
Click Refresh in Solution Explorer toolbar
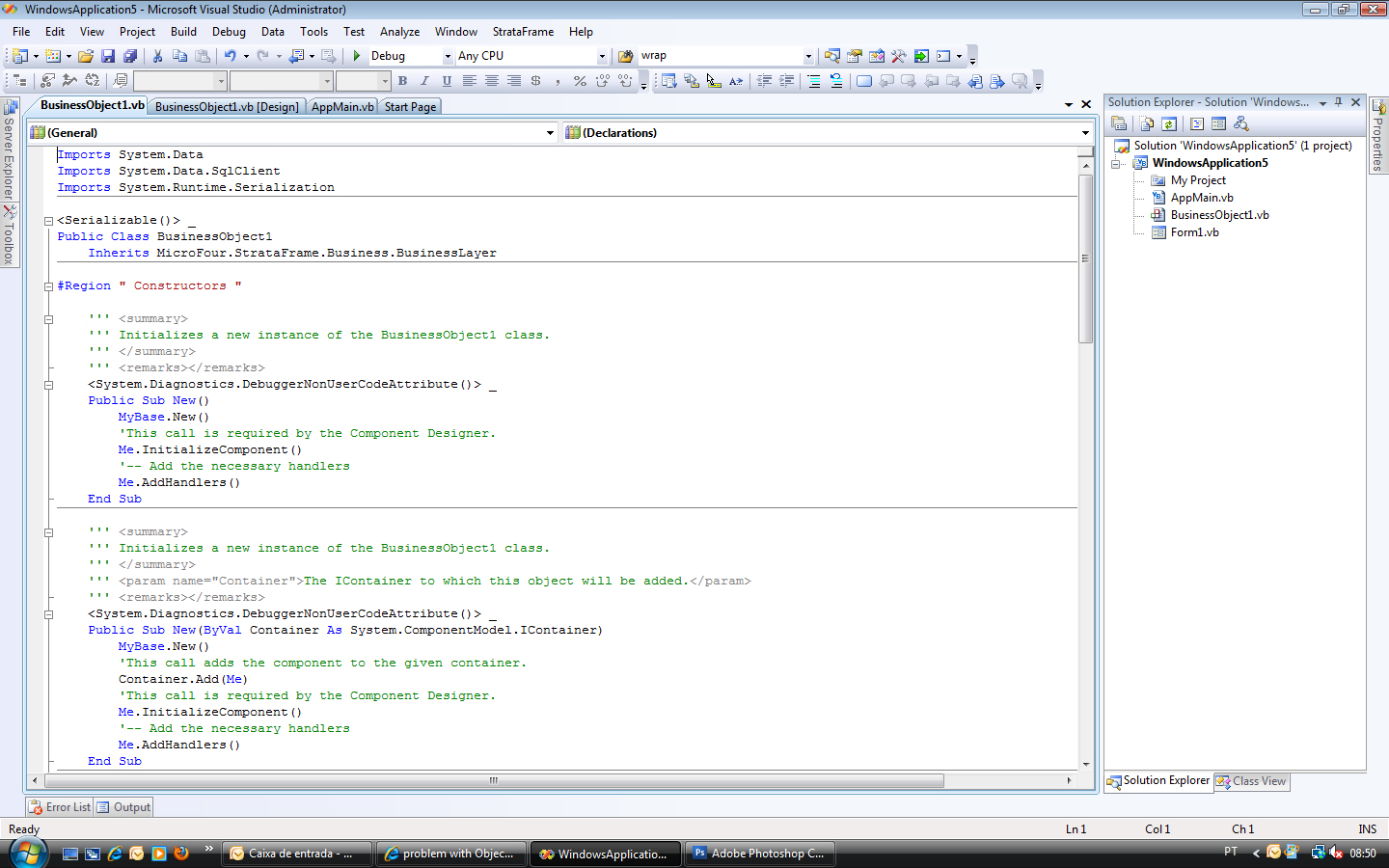[1169, 123]
